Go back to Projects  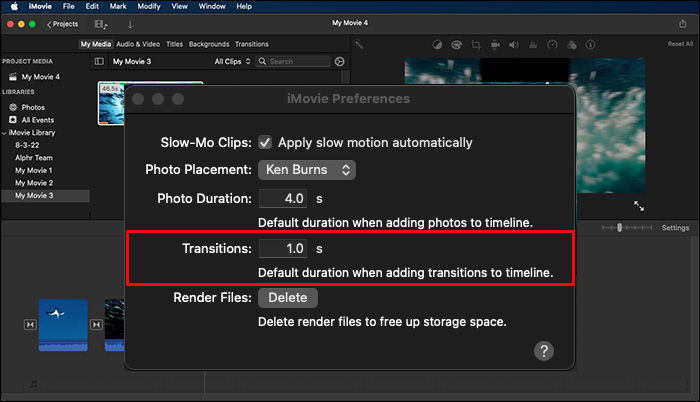[x=62, y=23]
